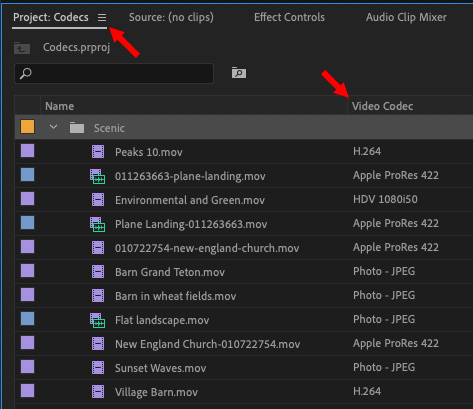Click the Village Barn.mov clip icon

tap(98, 392)
